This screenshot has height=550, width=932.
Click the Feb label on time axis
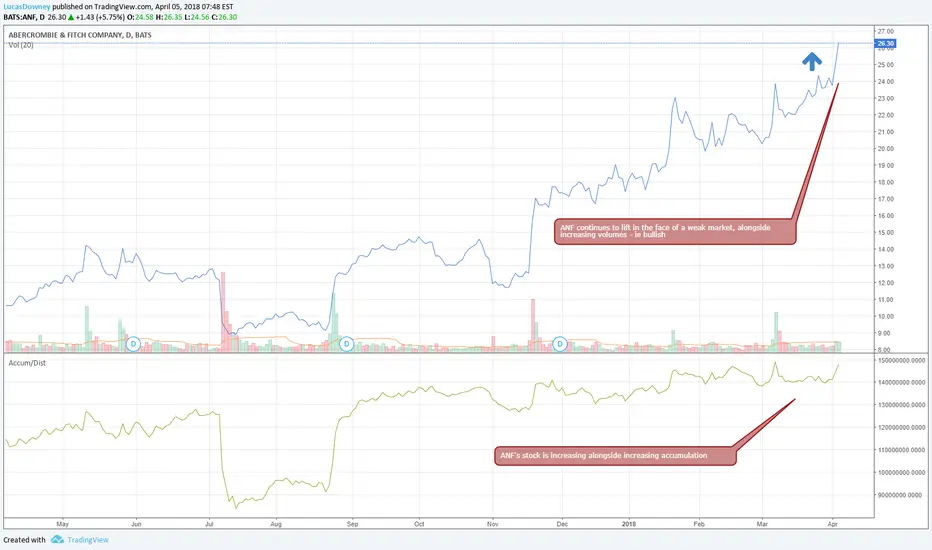[x=699, y=524]
